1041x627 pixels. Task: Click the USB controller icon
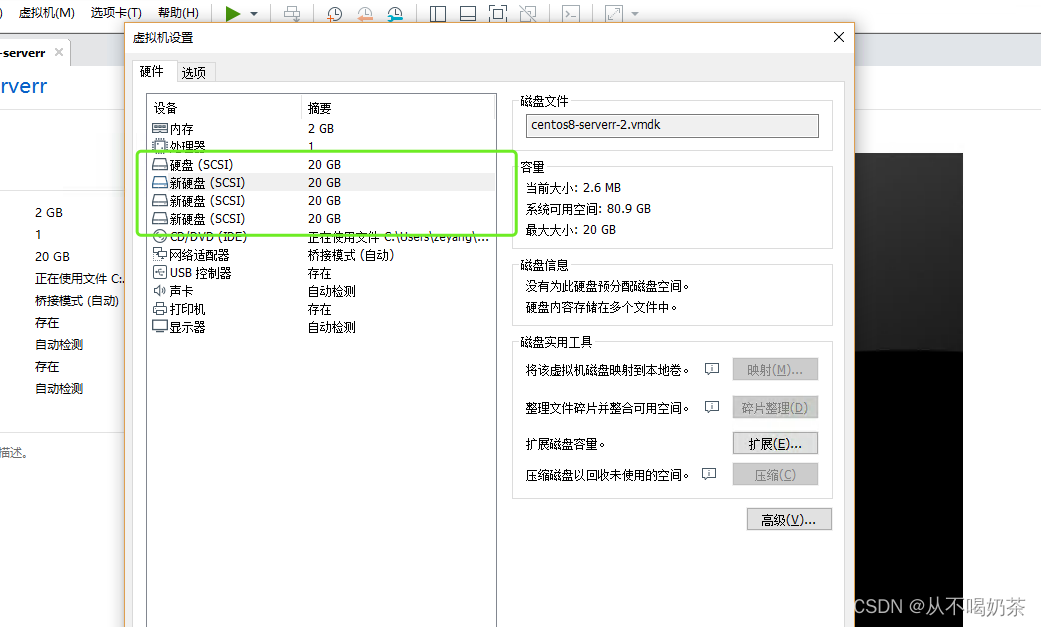click(x=160, y=272)
